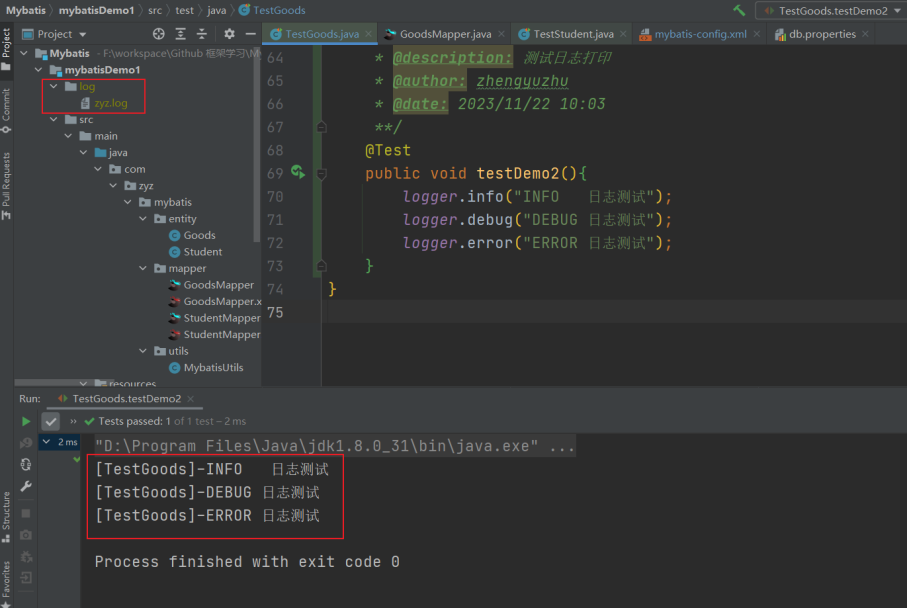Place cursor on empty line 75
907x608 pixels.
[613, 312]
